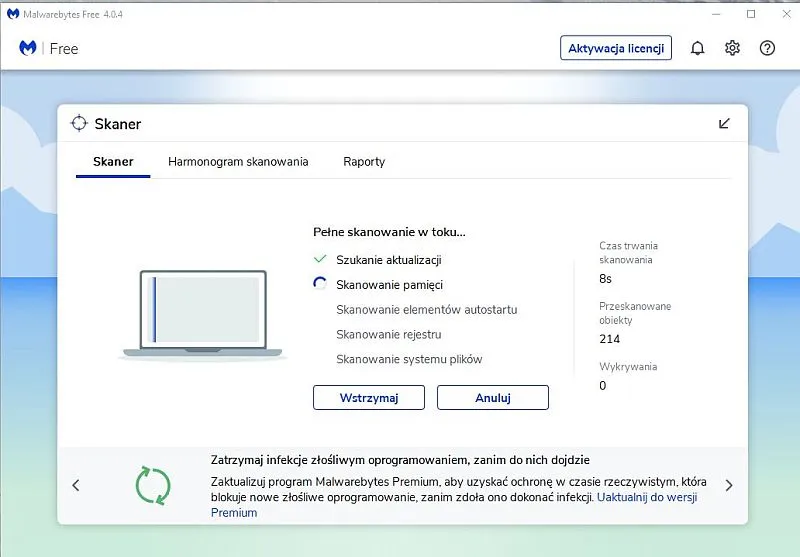Click the Free edition label in the header
The width and height of the screenshot is (800, 557).
(x=64, y=48)
